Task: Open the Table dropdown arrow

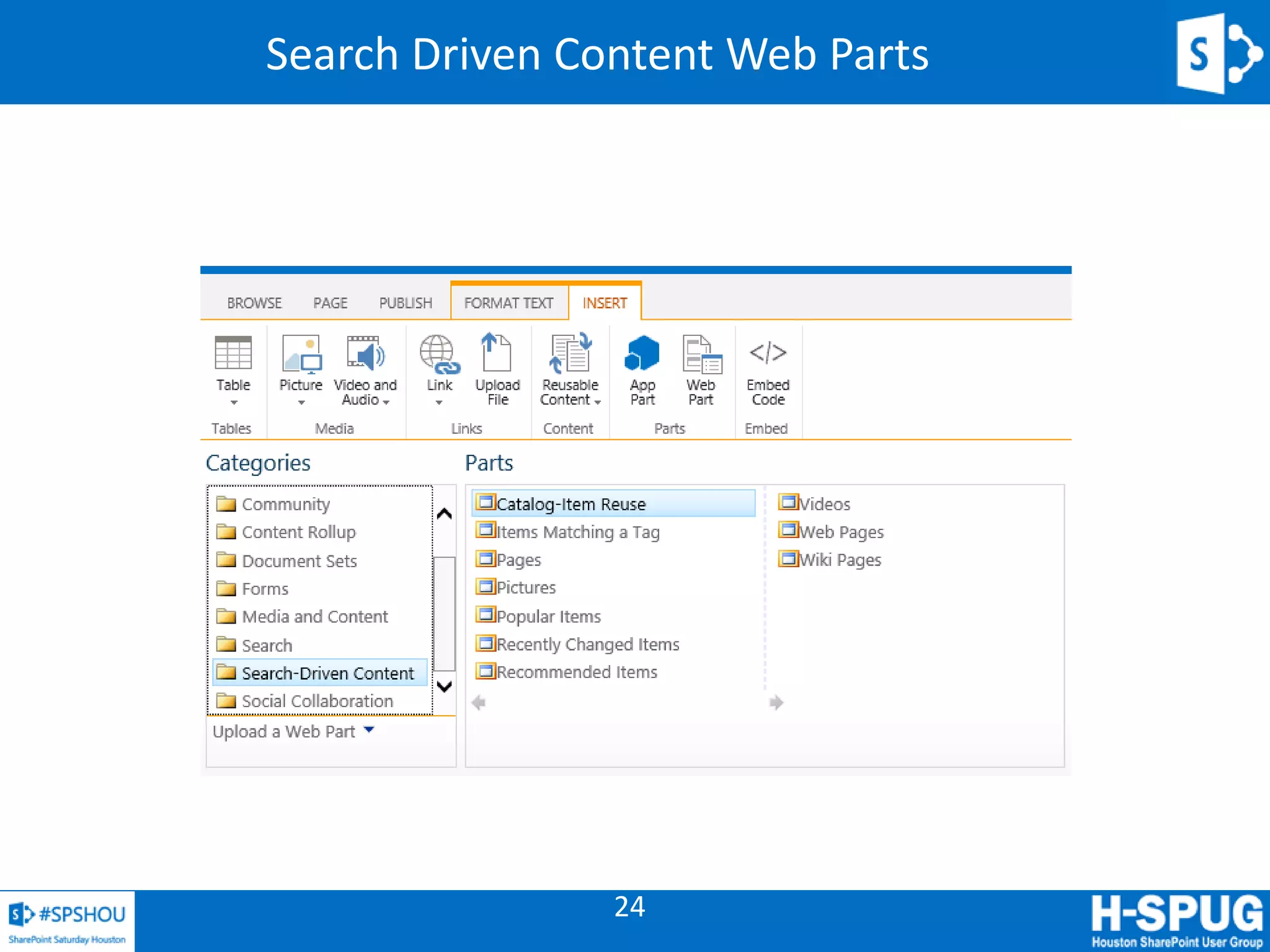Action: click(x=234, y=403)
